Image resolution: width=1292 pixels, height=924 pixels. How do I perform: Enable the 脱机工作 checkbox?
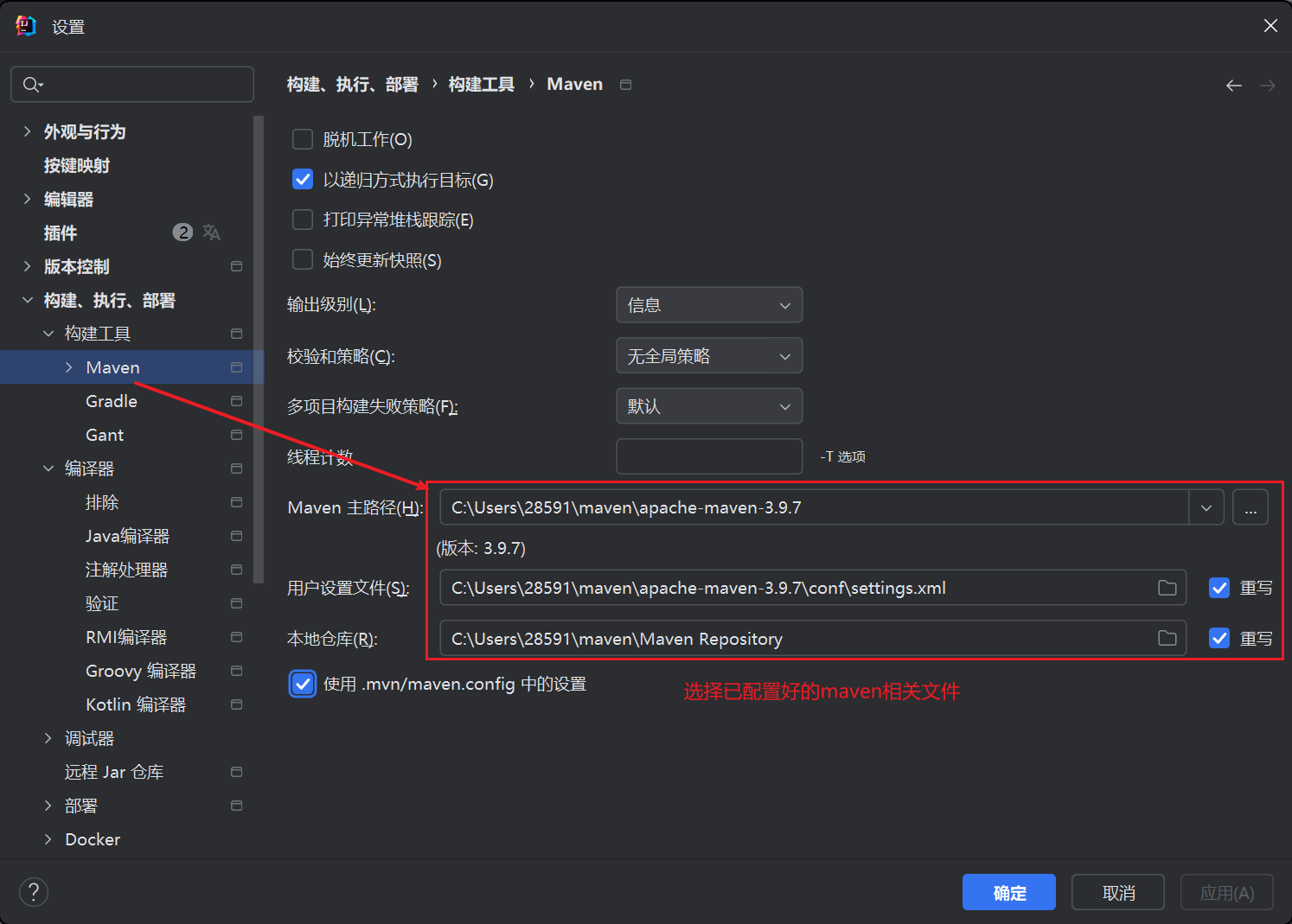[x=303, y=139]
